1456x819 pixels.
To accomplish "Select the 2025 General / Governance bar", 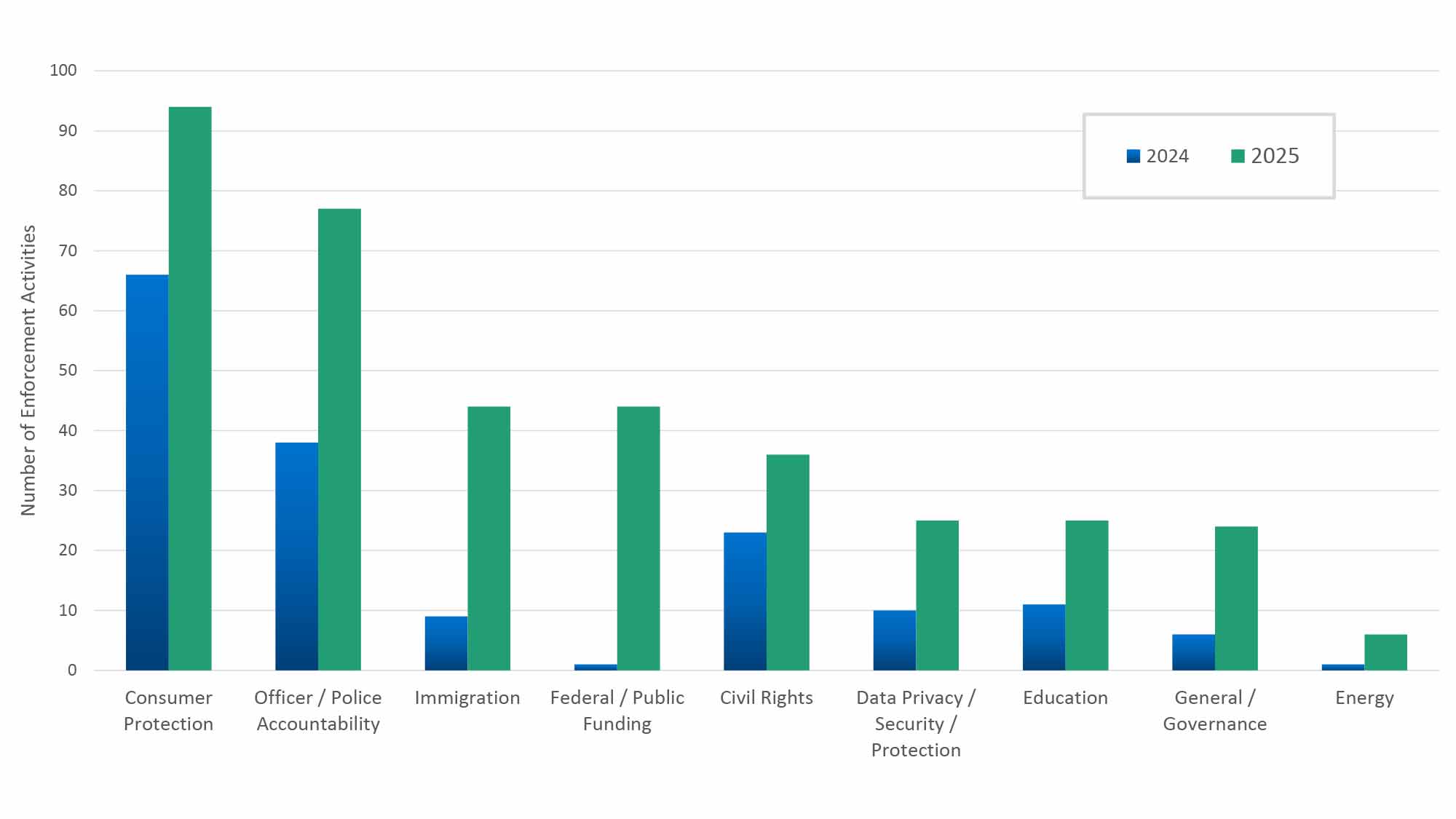I will tap(1236, 598).
